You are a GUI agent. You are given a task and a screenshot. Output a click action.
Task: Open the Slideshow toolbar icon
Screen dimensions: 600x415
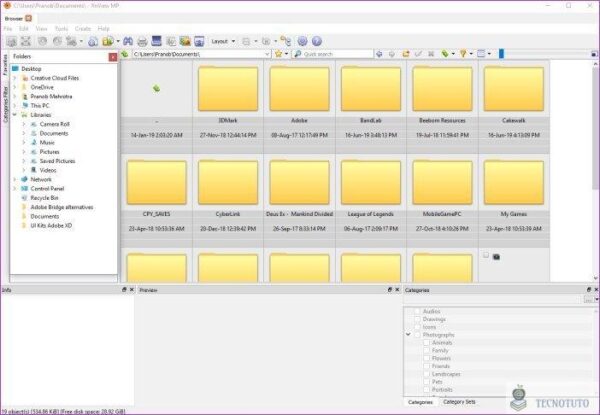(x=185, y=41)
